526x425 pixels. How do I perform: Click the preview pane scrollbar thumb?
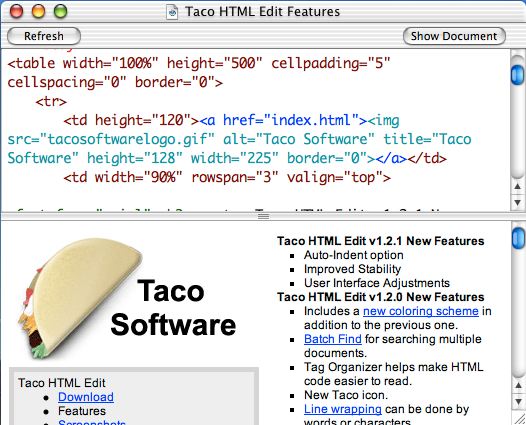click(518, 238)
